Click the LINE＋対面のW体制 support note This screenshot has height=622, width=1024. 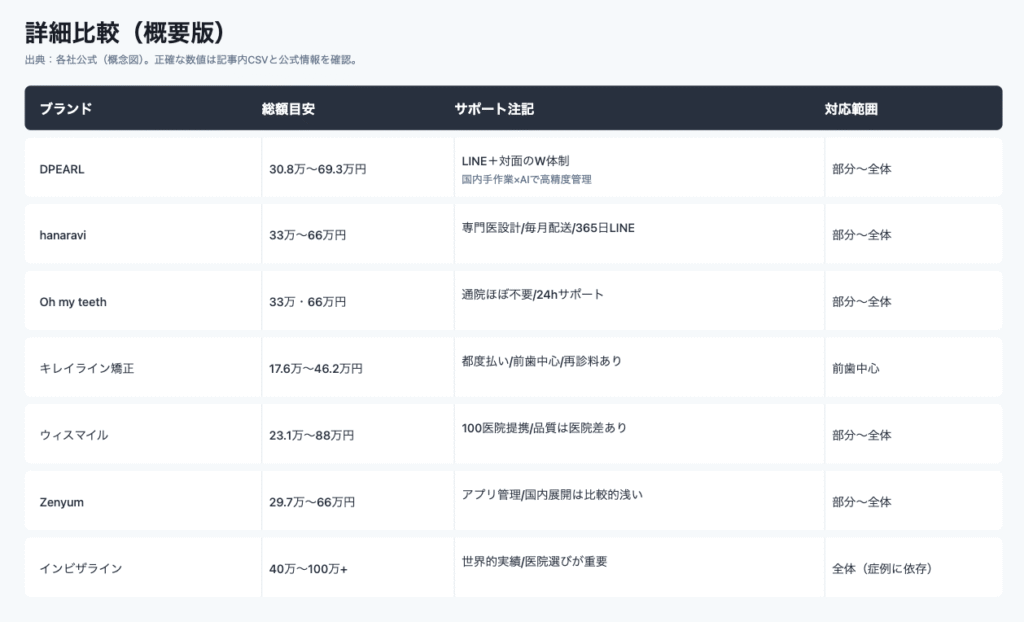(515, 161)
